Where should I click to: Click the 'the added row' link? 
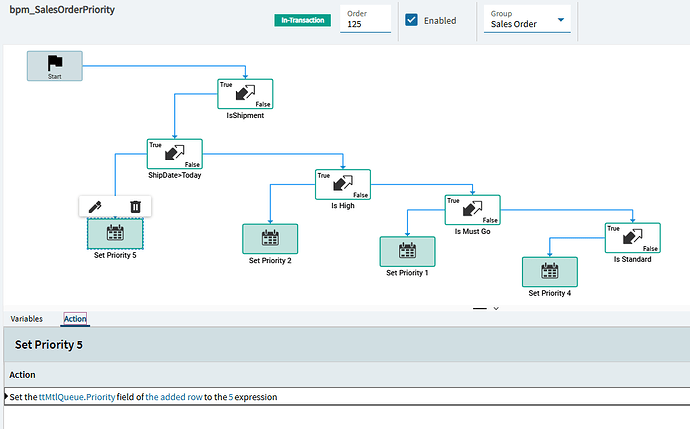[174, 397]
